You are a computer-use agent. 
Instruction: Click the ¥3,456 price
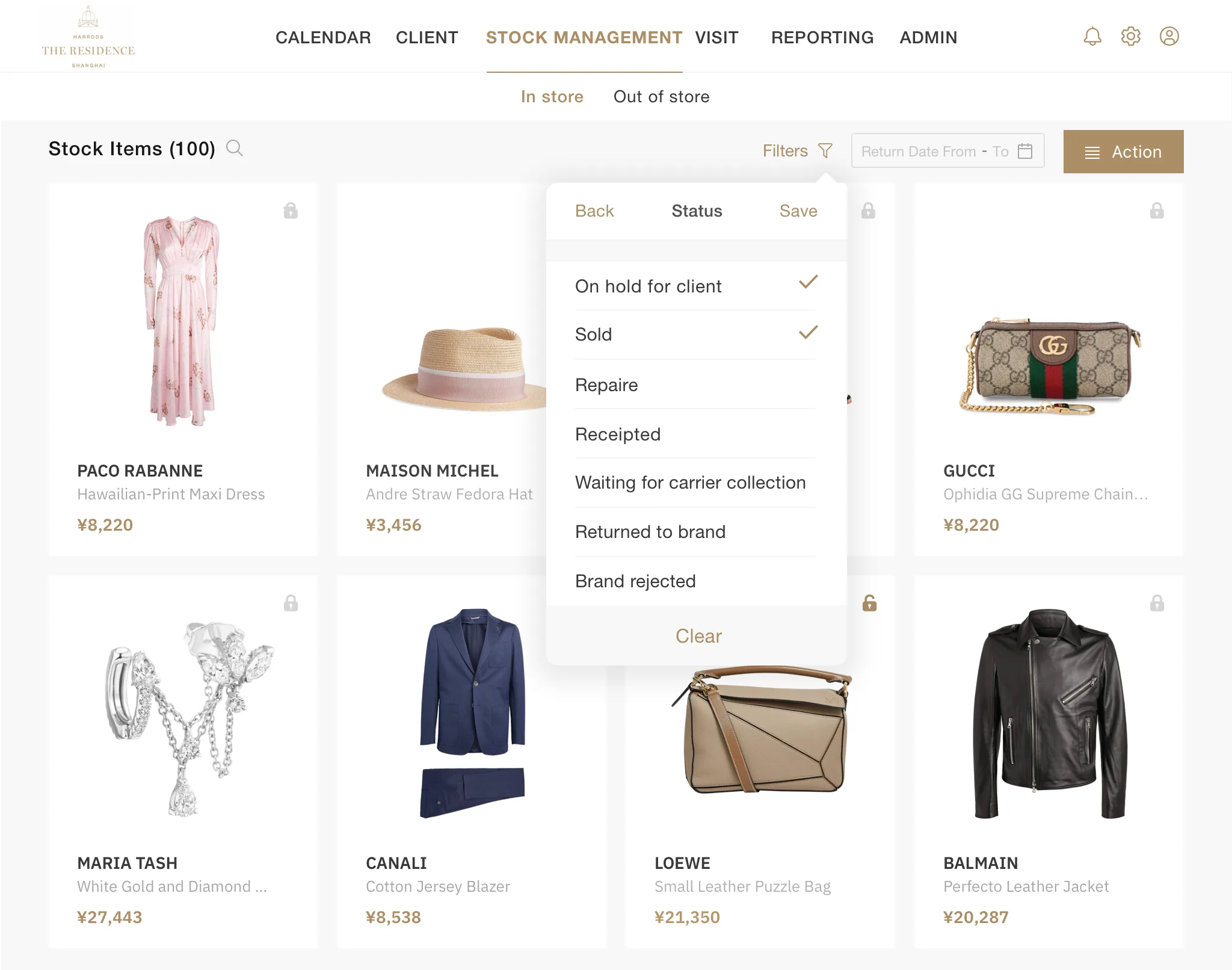tap(393, 525)
